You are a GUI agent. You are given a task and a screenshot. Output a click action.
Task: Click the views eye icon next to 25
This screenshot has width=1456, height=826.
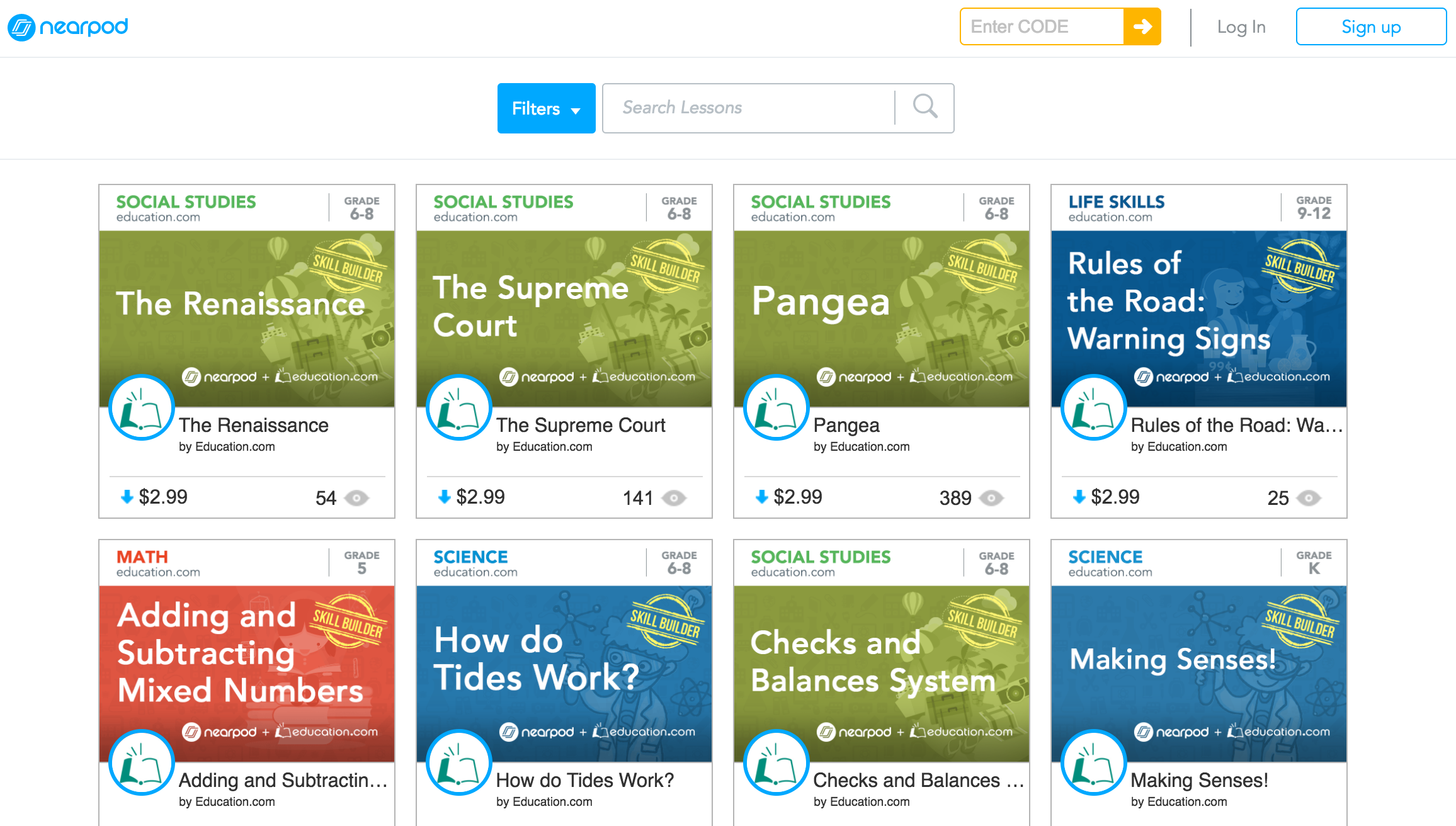pos(1309,498)
